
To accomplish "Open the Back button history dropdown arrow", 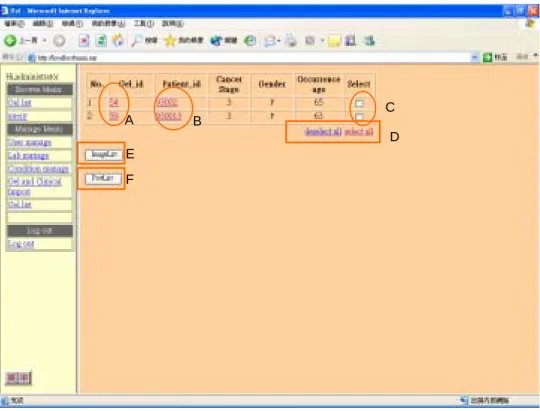I will click(x=44, y=41).
